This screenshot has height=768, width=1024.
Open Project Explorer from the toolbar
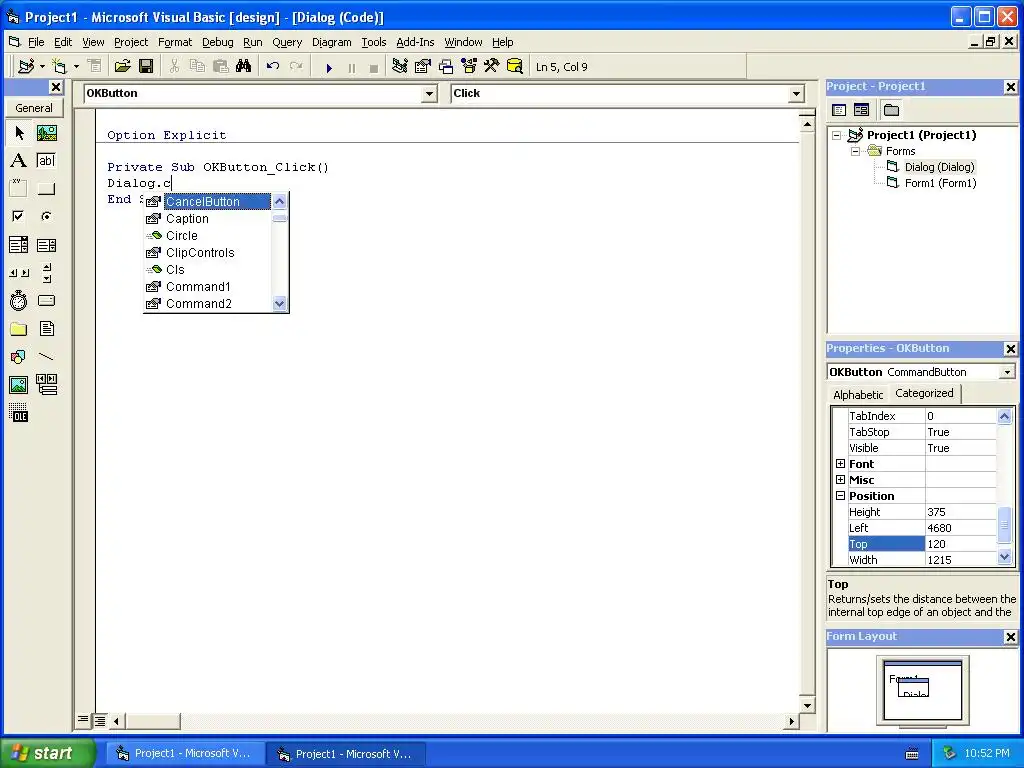pos(400,67)
